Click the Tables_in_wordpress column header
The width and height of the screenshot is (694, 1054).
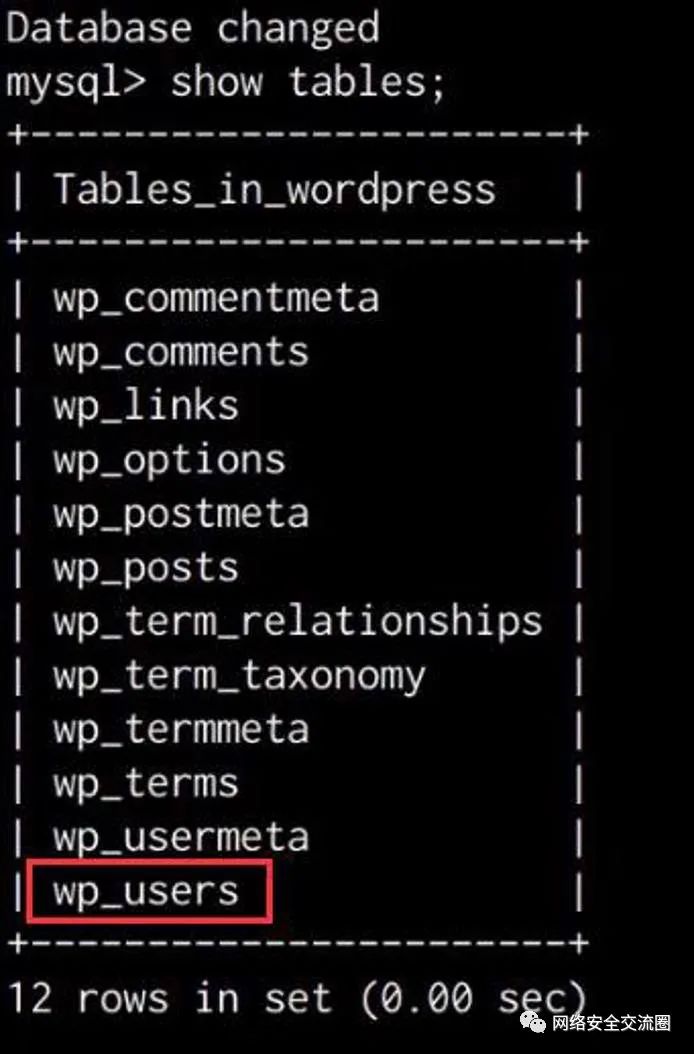(274, 189)
